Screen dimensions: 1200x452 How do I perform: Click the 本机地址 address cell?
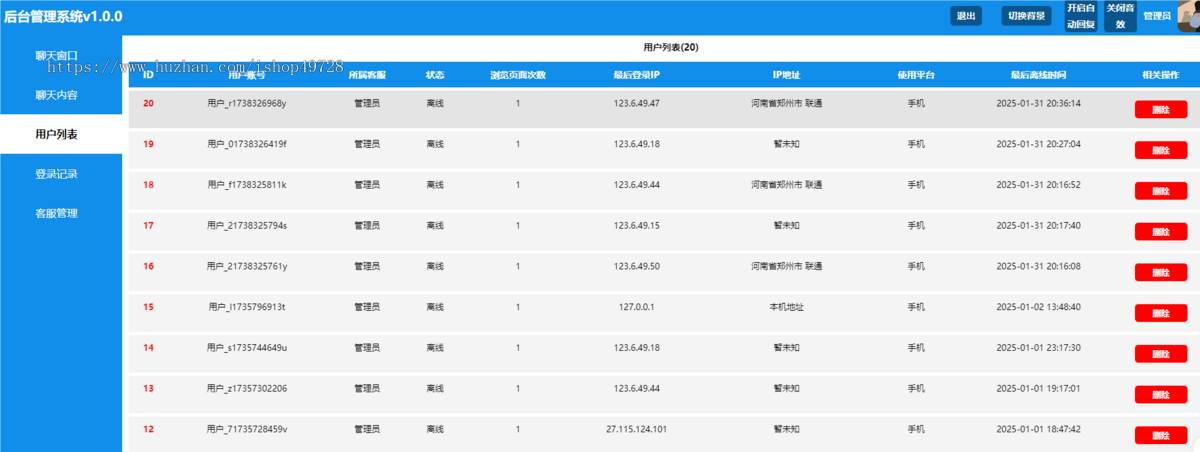click(786, 307)
